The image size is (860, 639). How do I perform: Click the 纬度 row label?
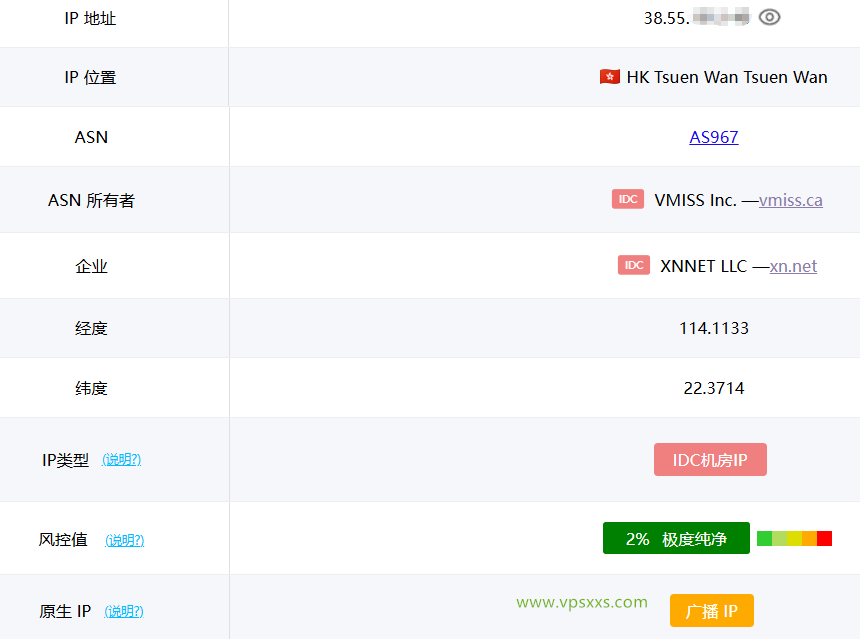91,388
